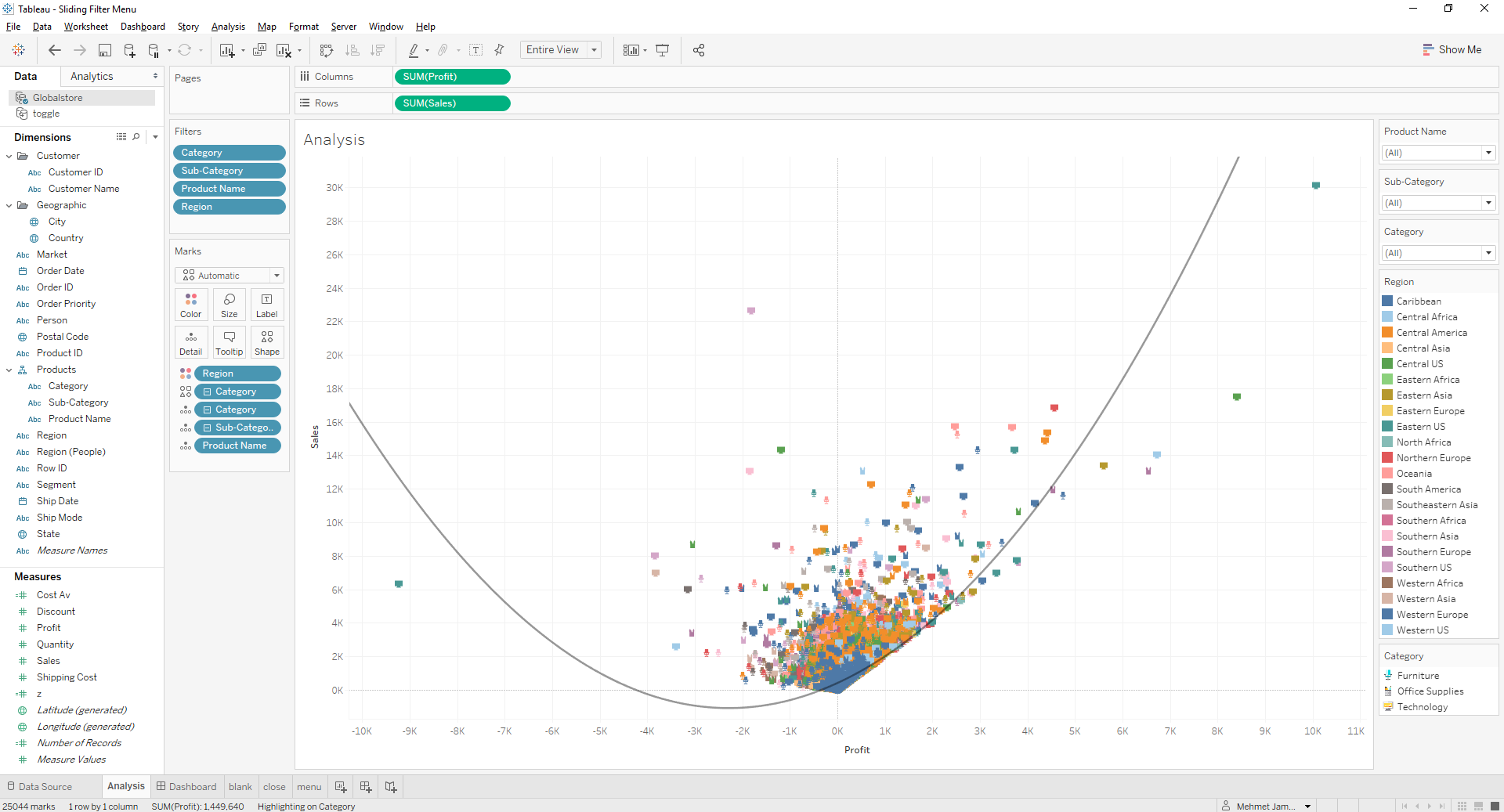Click the view-as-list icon in Dimensions header
This screenshot has height=812, width=1504.
pyautogui.click(x=121, y=137)
